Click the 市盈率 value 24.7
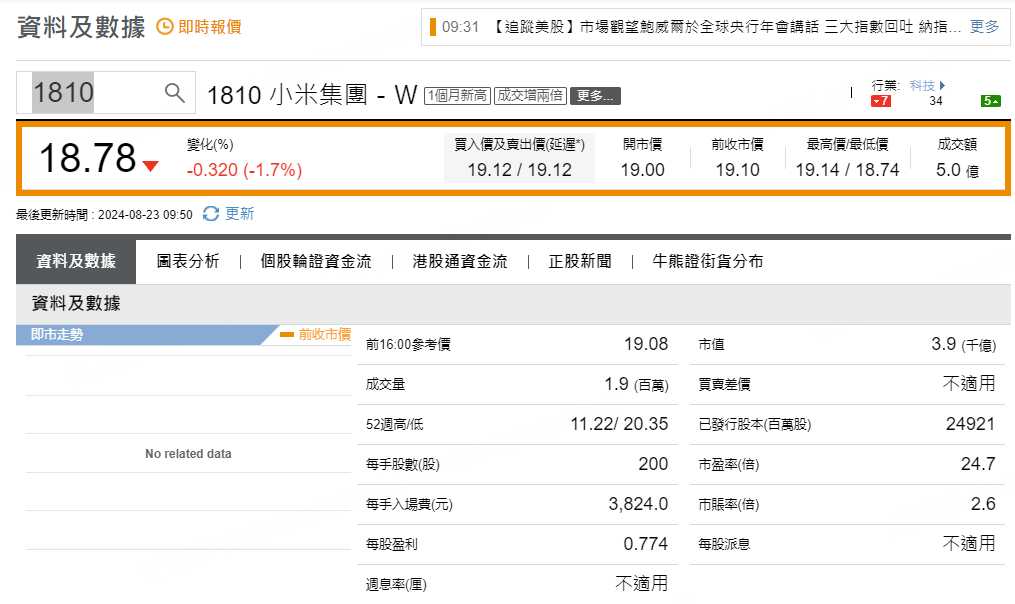Screen dimensions: 1015x604 click(x=978, y=464)
